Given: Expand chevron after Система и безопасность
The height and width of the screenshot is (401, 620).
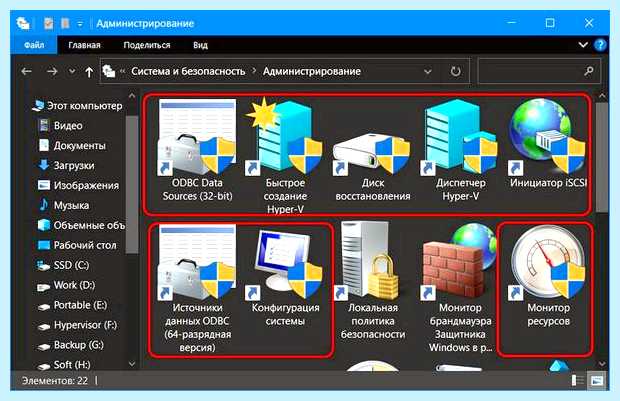Looking at the screenshot, I should 254,71.
